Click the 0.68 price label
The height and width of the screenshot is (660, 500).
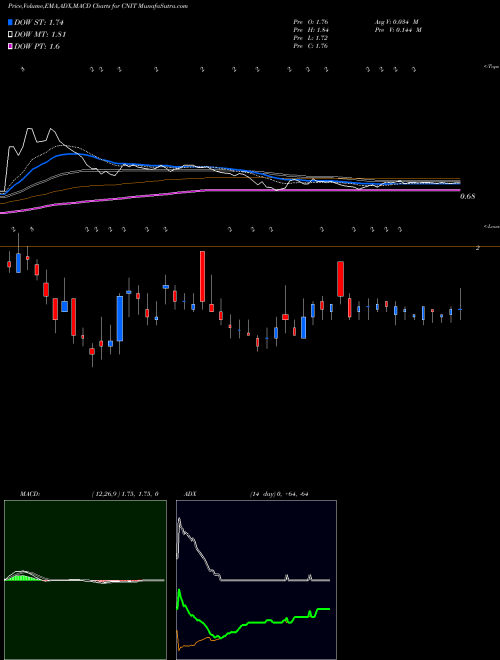tap(468, 196)
